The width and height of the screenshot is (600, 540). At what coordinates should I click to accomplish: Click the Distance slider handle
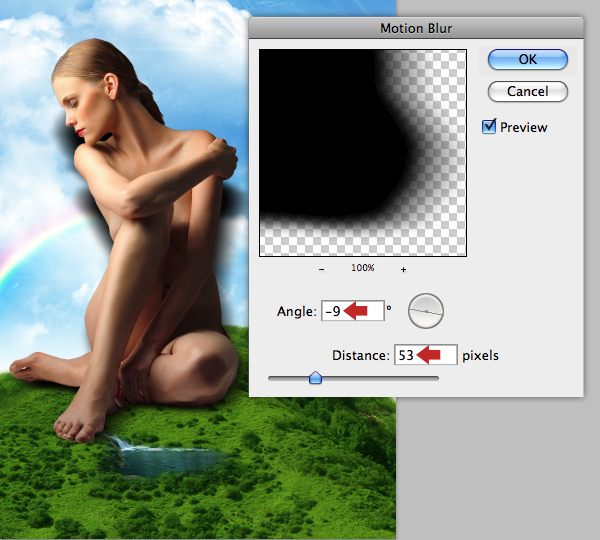coord(315,378)
